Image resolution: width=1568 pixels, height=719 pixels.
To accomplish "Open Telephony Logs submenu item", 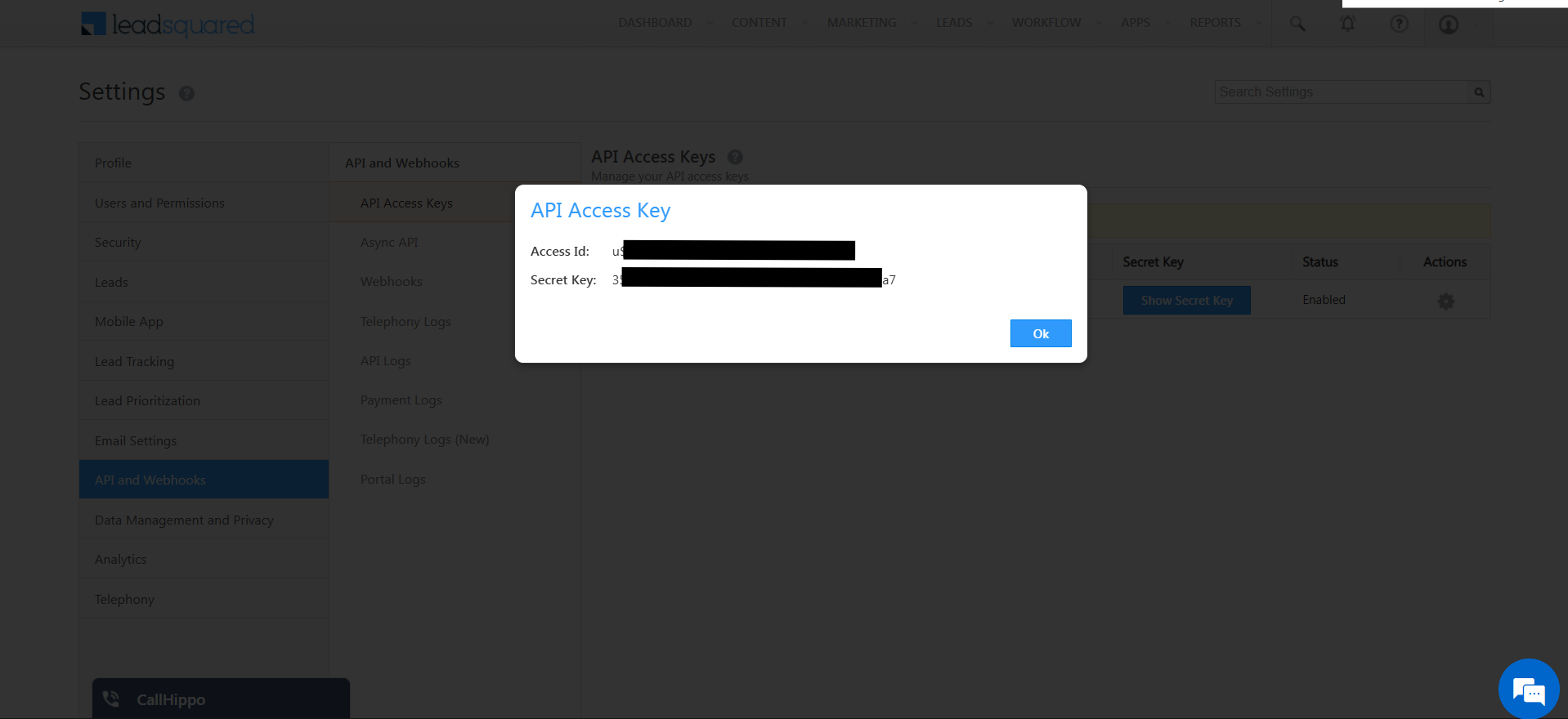I will pyautogui.click(x=405, y=321).
